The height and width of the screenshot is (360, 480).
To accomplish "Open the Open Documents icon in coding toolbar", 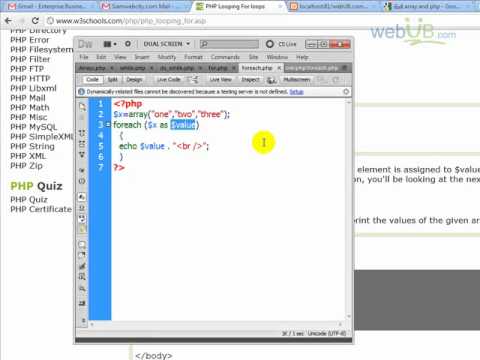I will pyautogui.click(x=82, y=107).
